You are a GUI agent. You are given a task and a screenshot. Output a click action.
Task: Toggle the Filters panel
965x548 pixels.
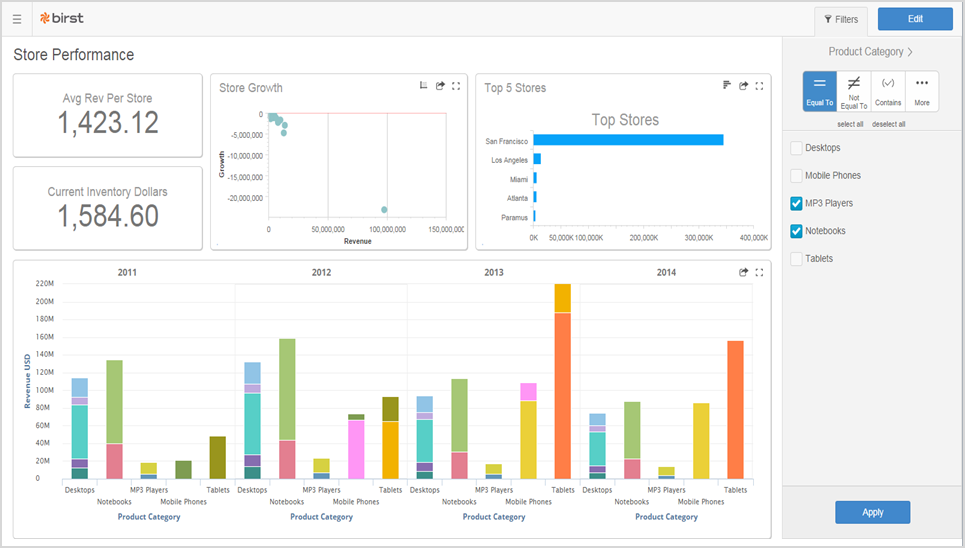840,19
